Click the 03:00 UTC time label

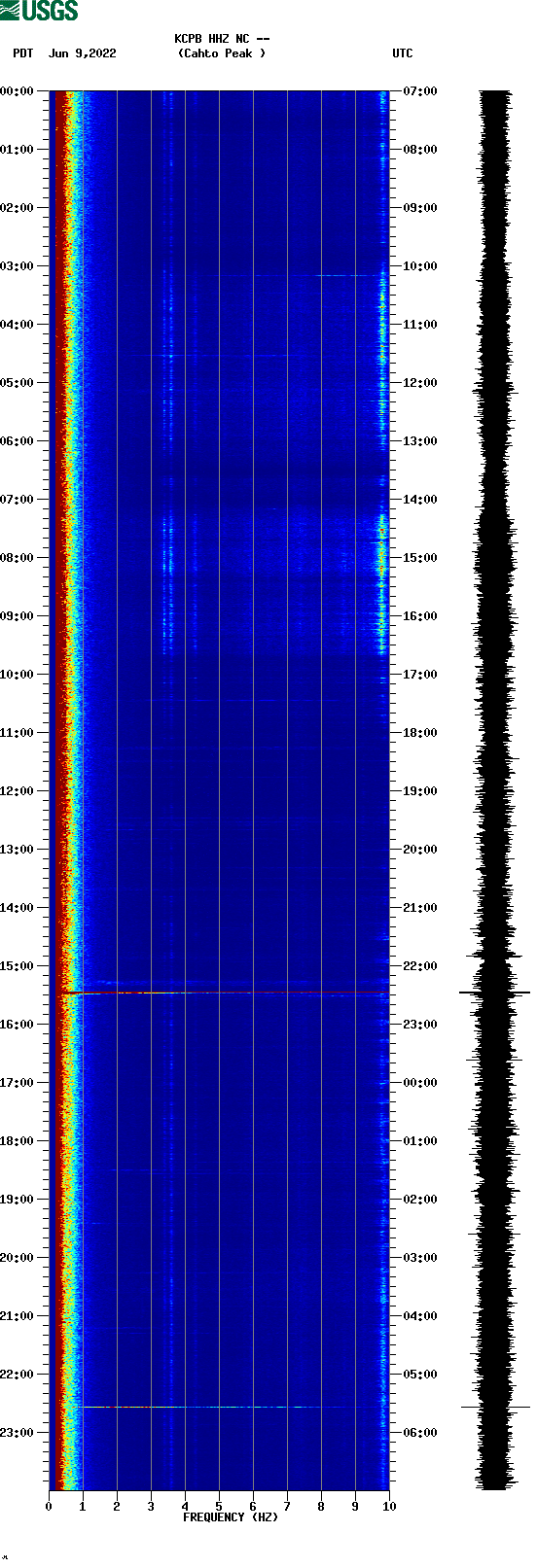(x=420, y=1258)
